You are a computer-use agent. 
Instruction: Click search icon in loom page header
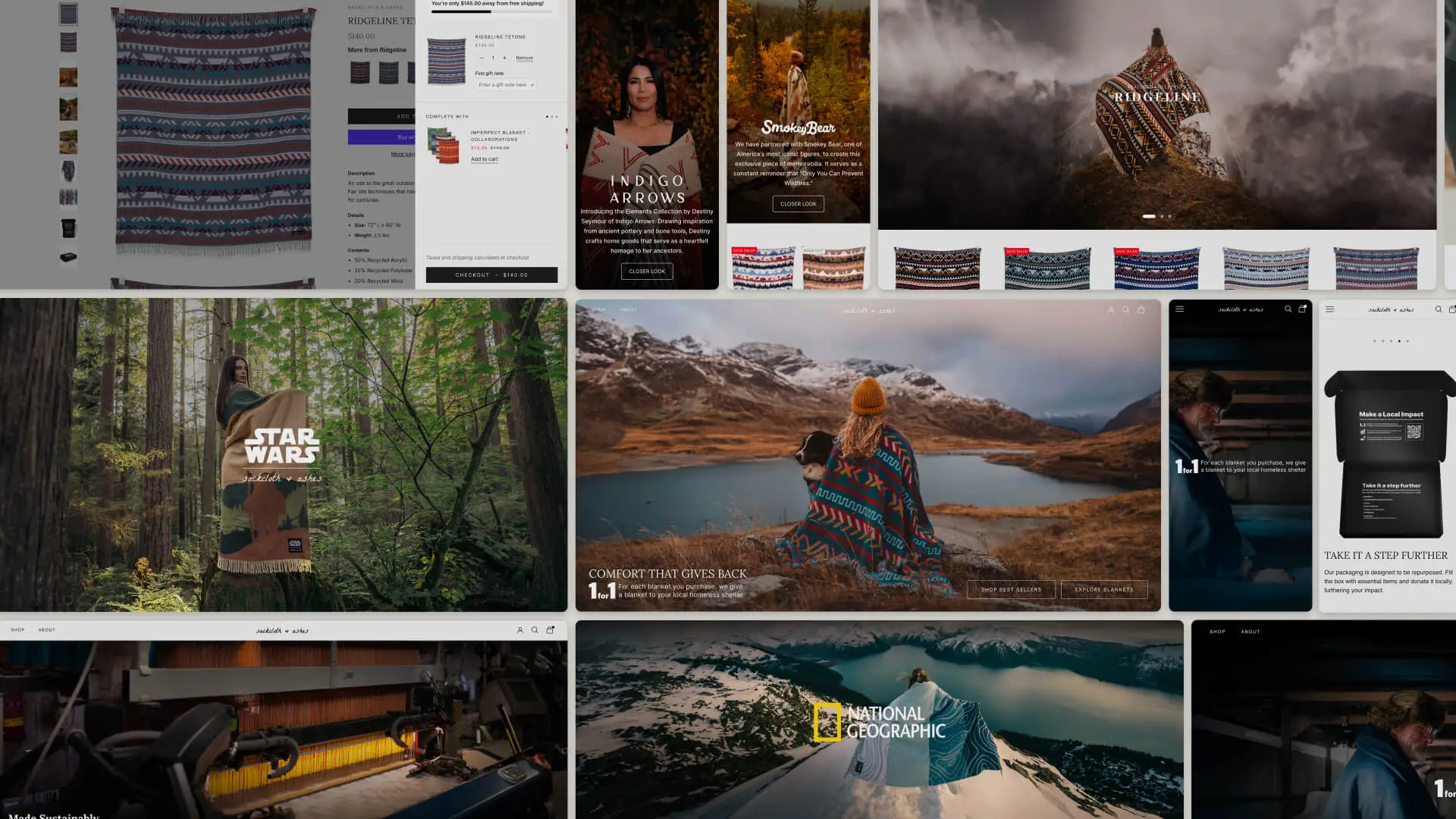(535, 630)
